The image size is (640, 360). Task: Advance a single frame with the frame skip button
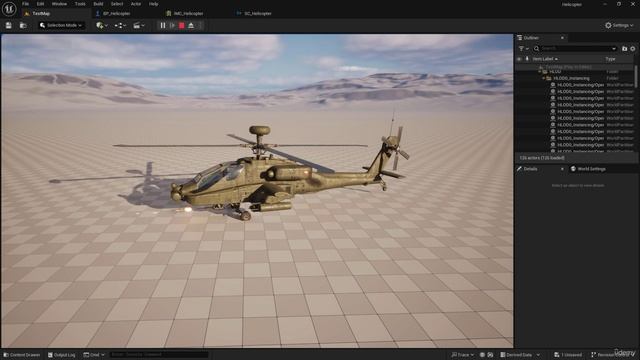[x=172, y=25]
